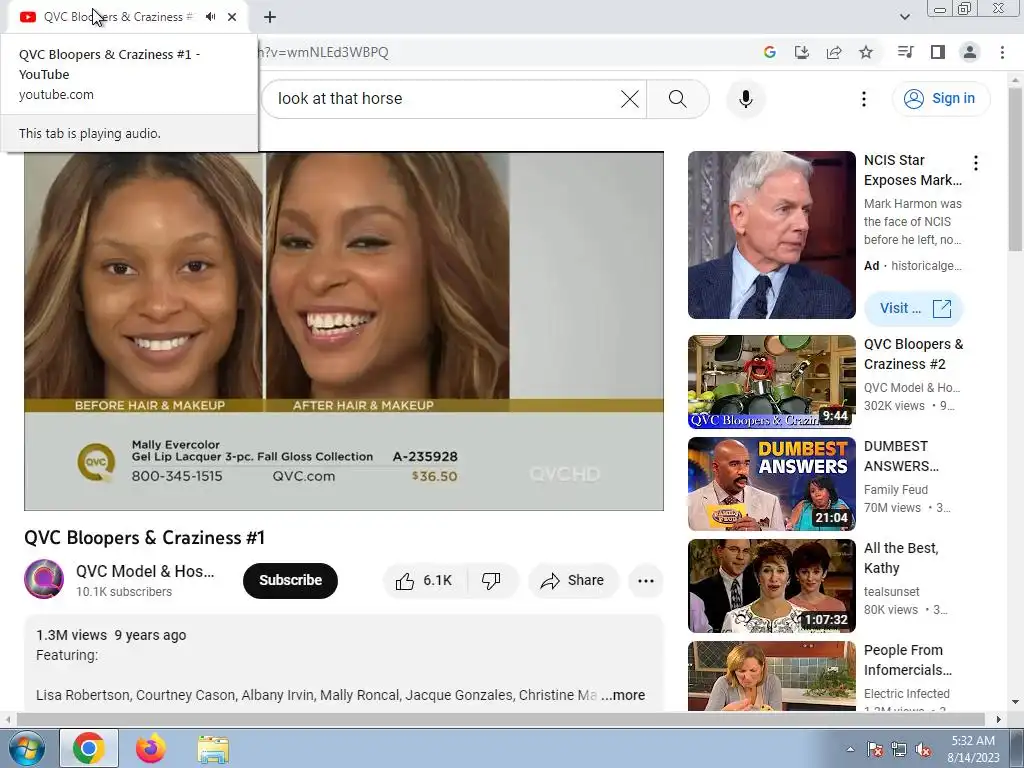
Task: Run search with magnifying glass button
Action: 678,99
